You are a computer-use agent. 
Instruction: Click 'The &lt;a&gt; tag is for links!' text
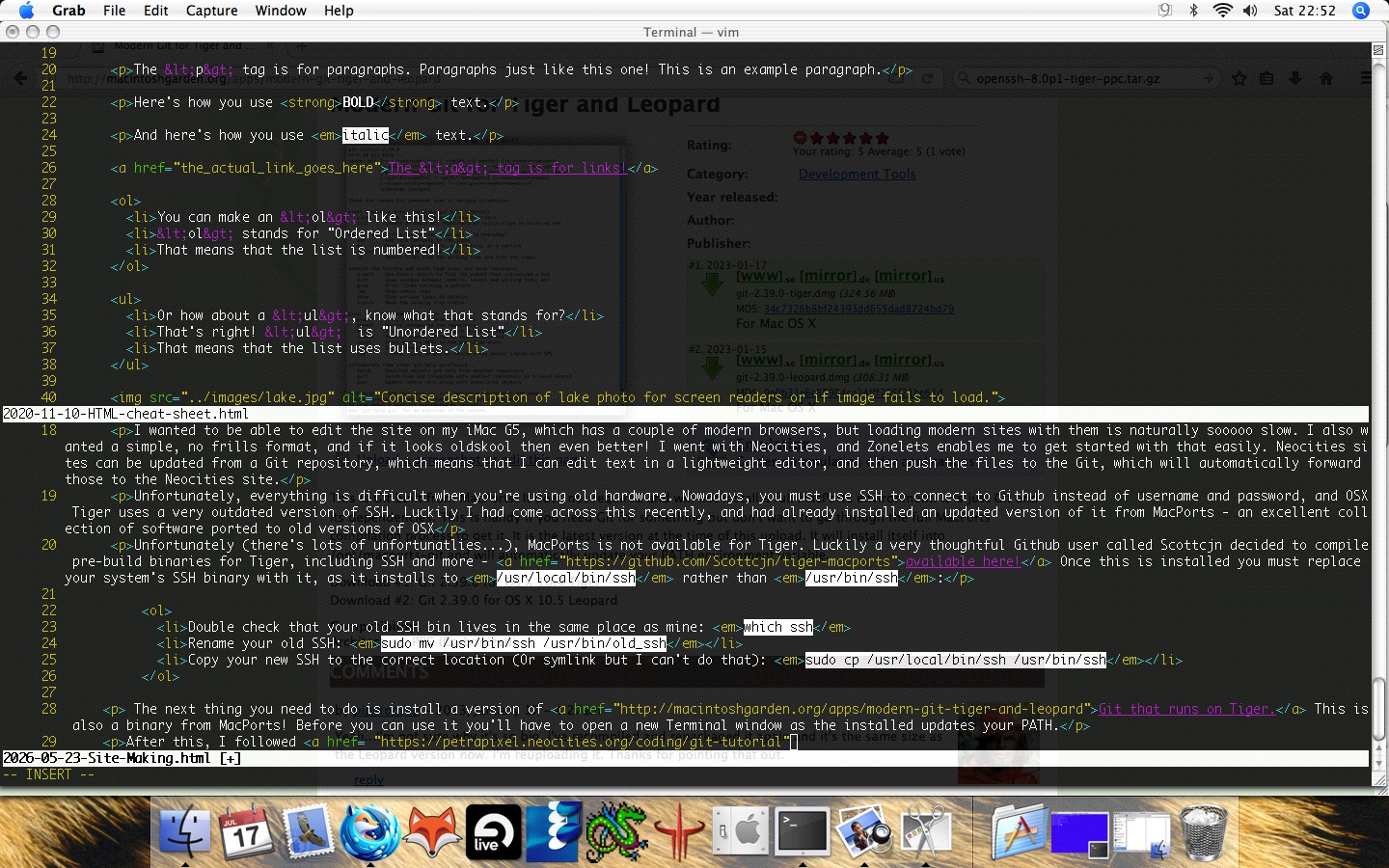tap(507, 168)
